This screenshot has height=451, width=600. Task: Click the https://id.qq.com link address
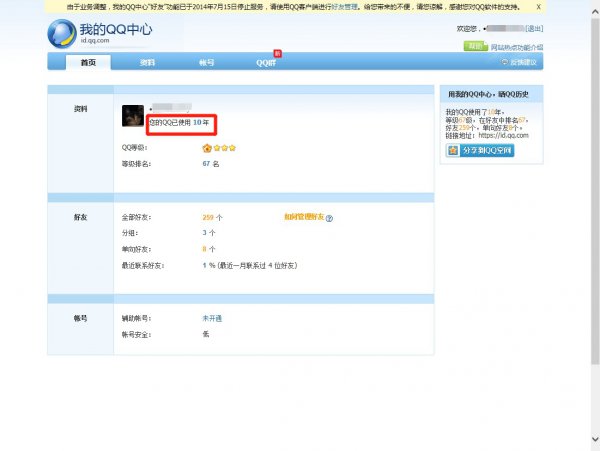[504, 135]
